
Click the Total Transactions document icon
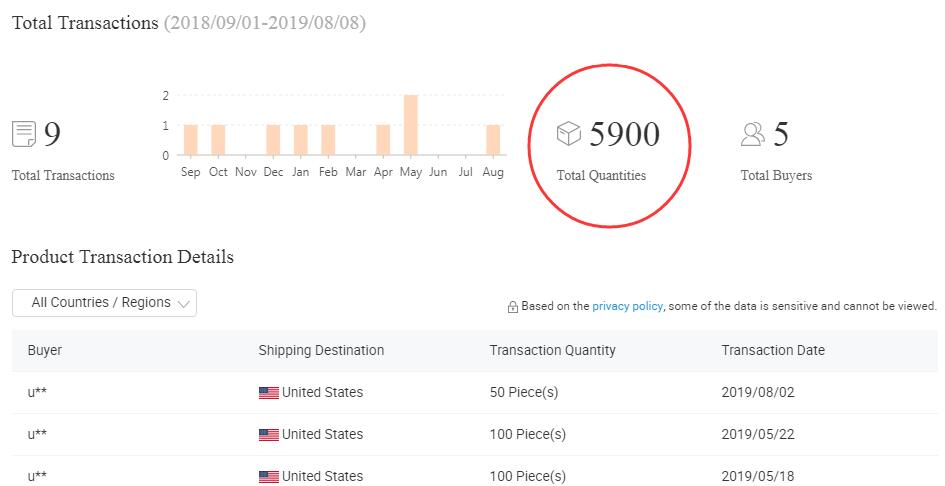point(24,133)
